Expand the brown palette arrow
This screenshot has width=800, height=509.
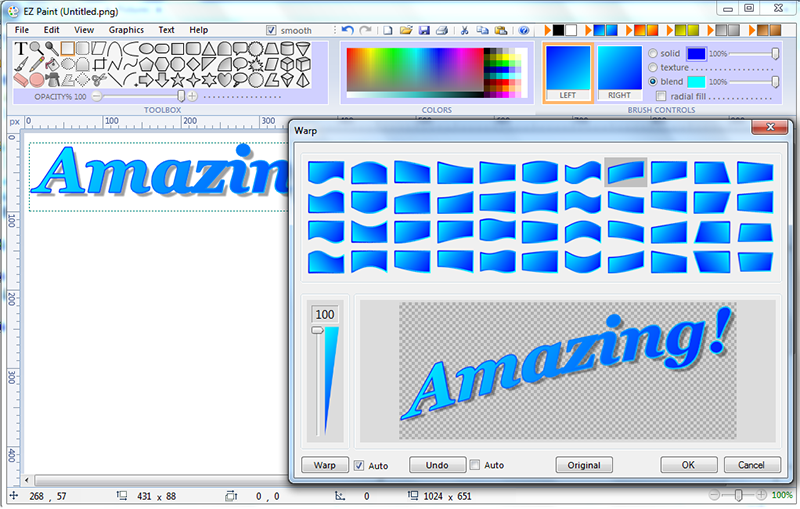752,30
